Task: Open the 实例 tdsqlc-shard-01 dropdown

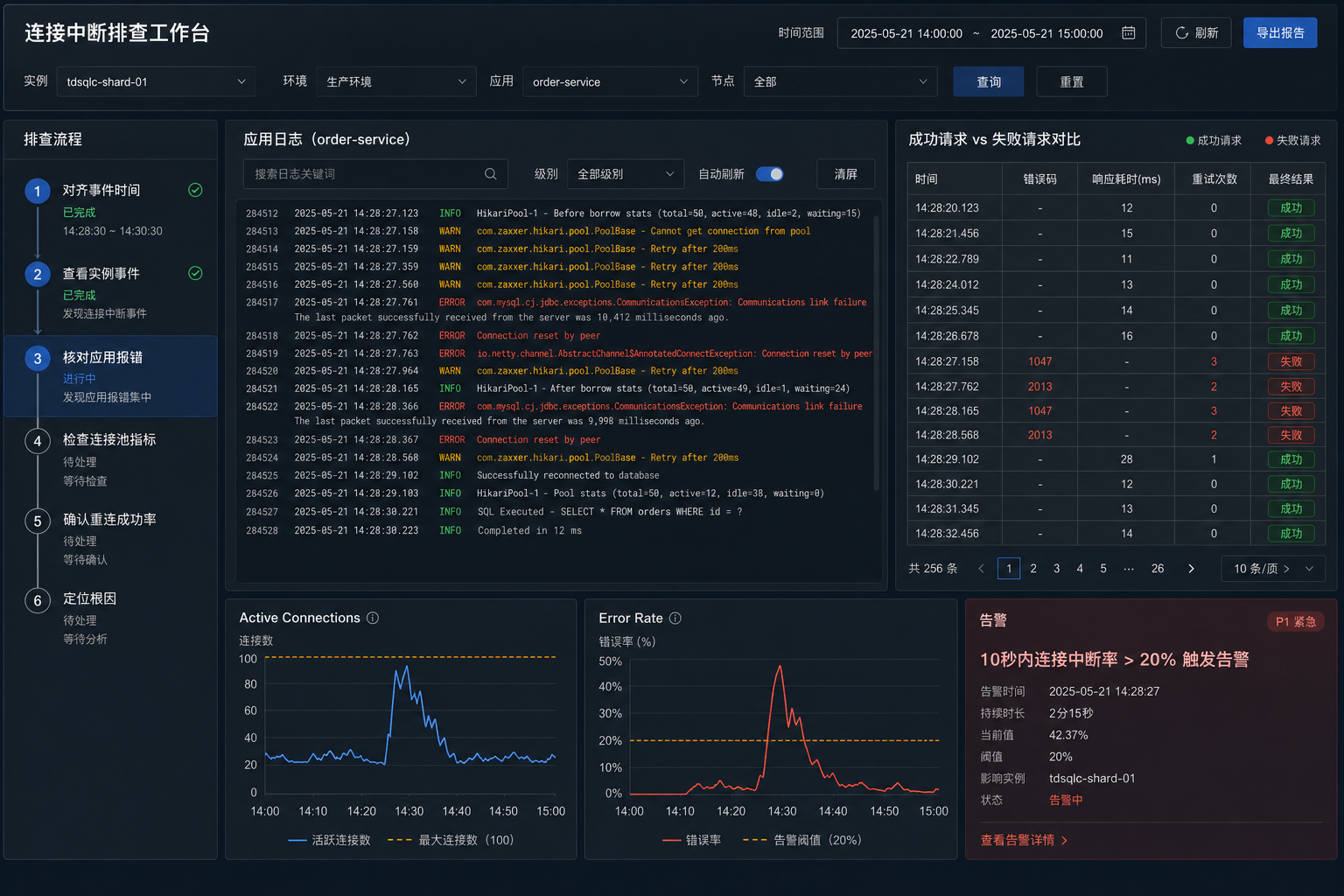Action: (x=157, y=81)
